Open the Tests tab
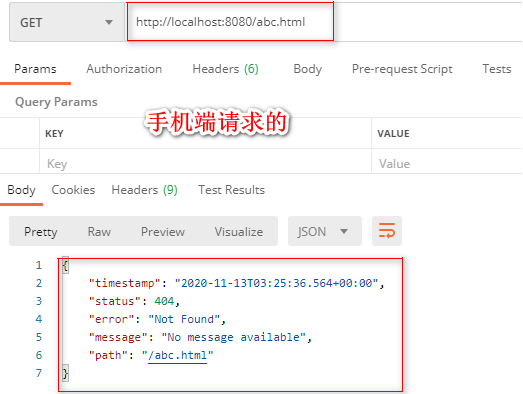This screenshot has width=523, height=394. pyautogui.click(x=497, y=69)
